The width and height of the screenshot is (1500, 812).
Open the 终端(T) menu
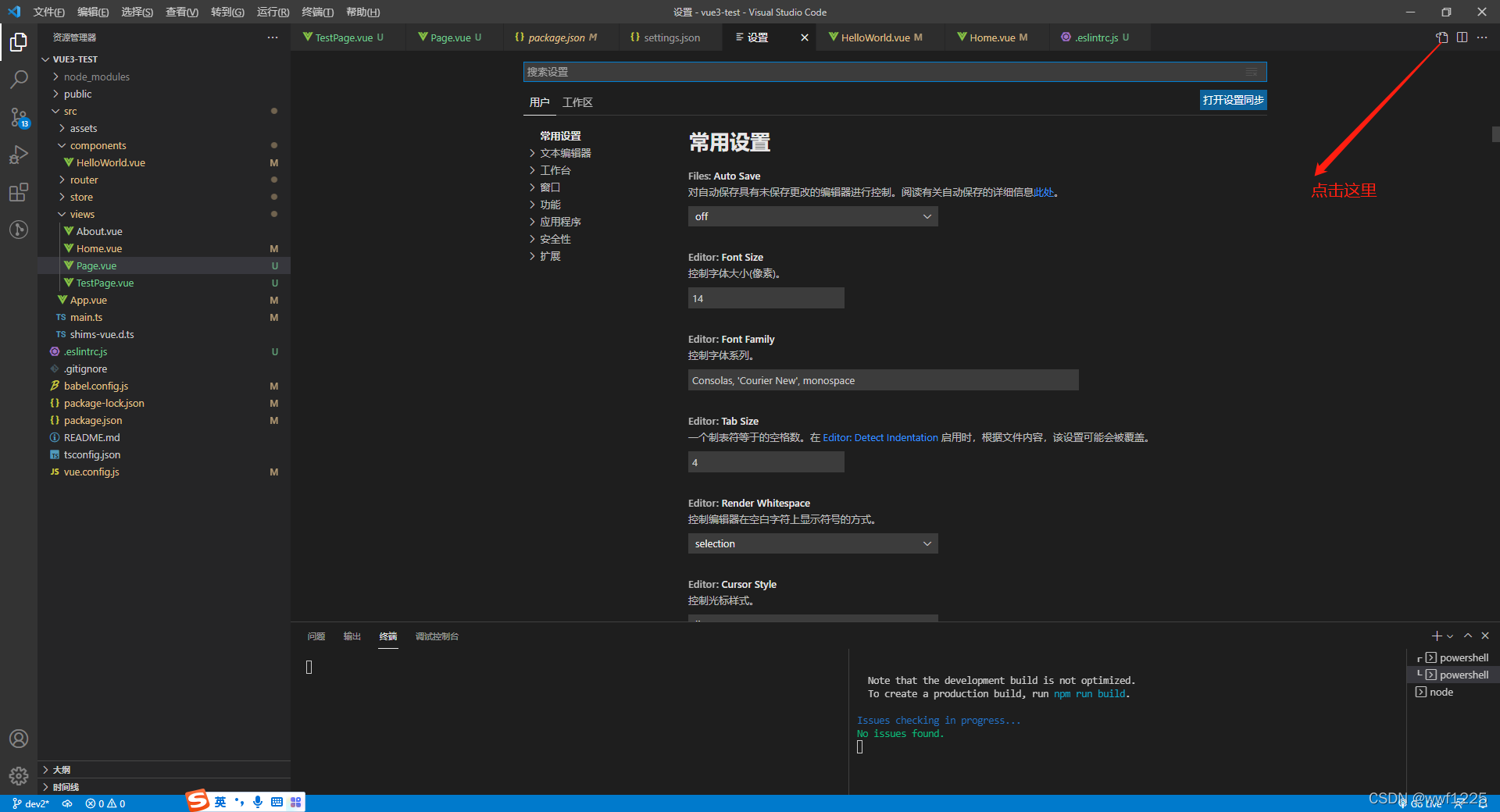[x=317, y=12]
